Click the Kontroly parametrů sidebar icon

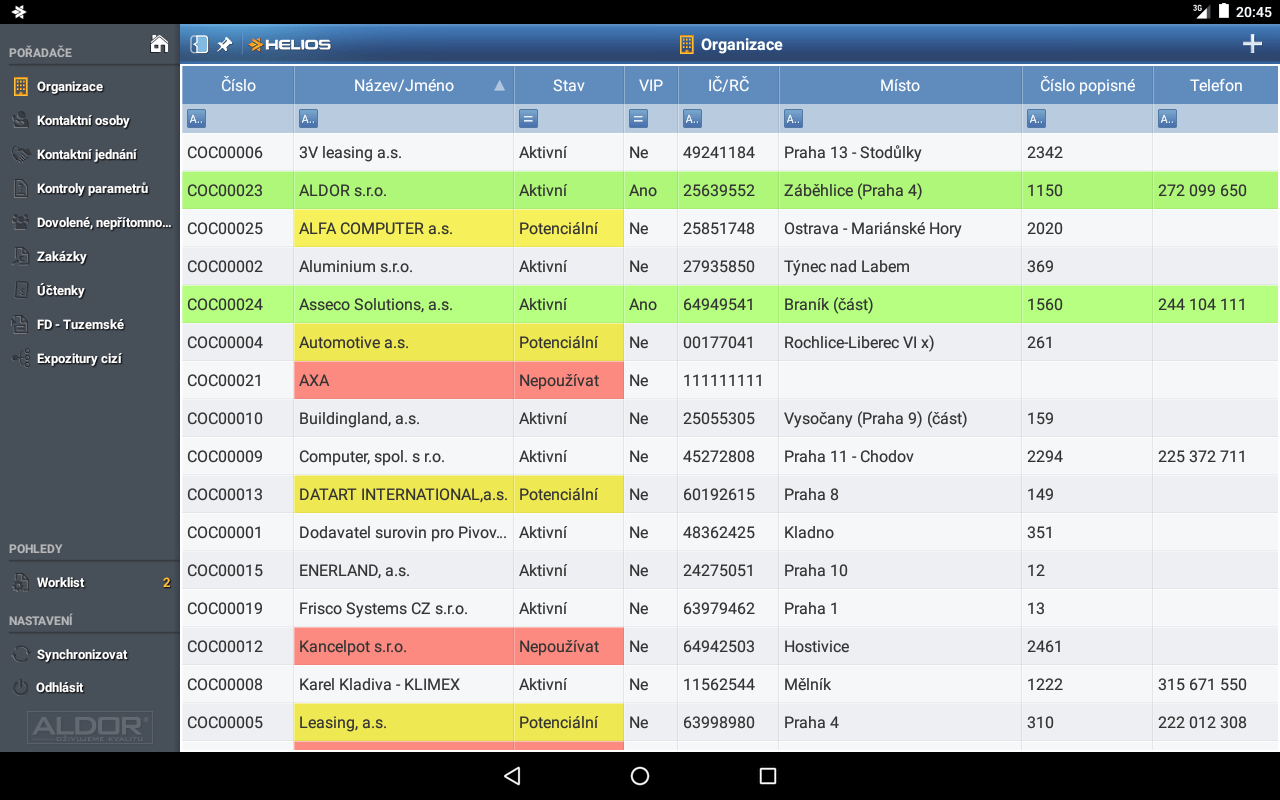click(20, 189)
